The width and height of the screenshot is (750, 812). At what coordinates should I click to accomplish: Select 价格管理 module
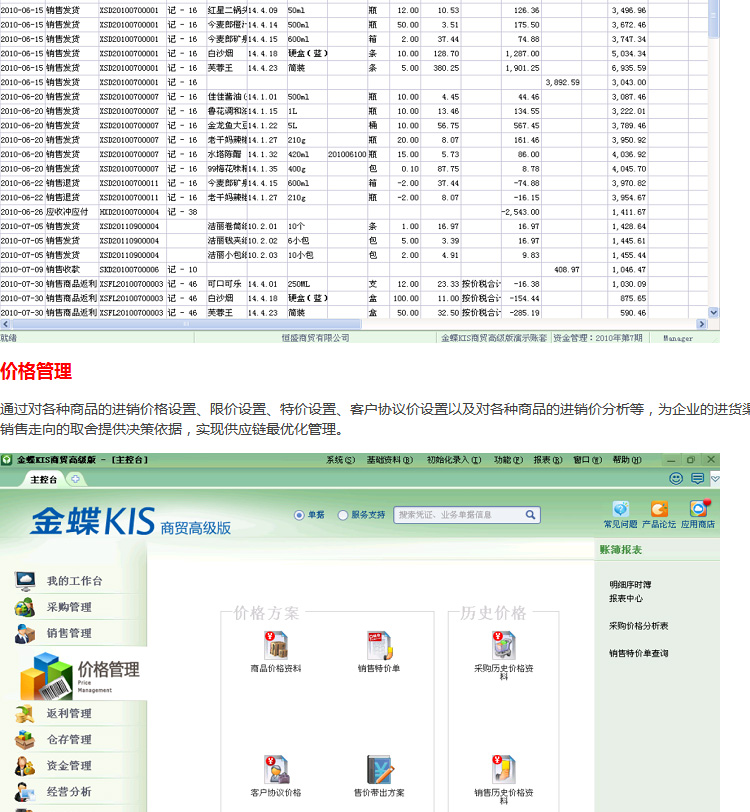click(80, 674)
